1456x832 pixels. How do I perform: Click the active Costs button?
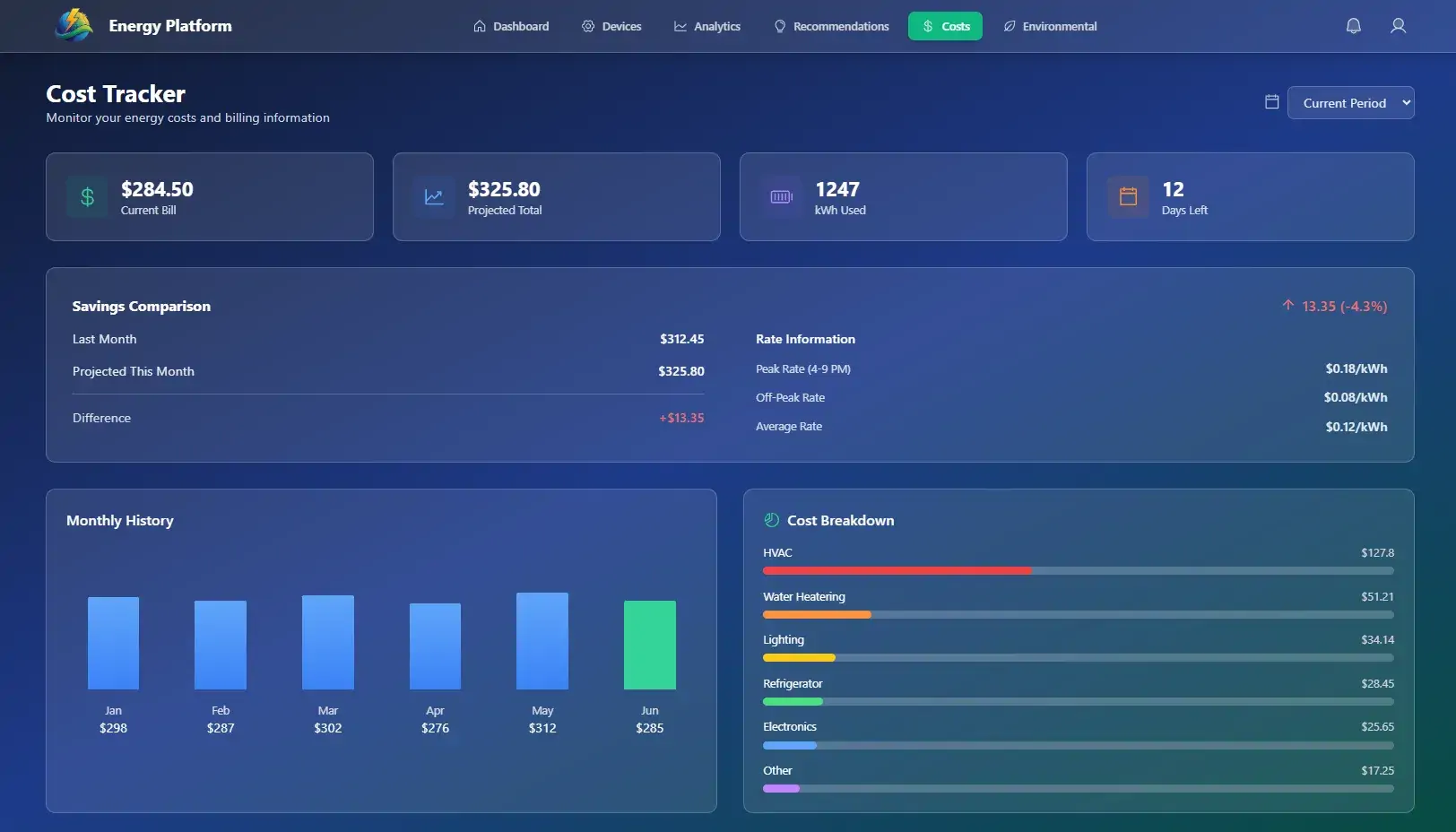945,26
